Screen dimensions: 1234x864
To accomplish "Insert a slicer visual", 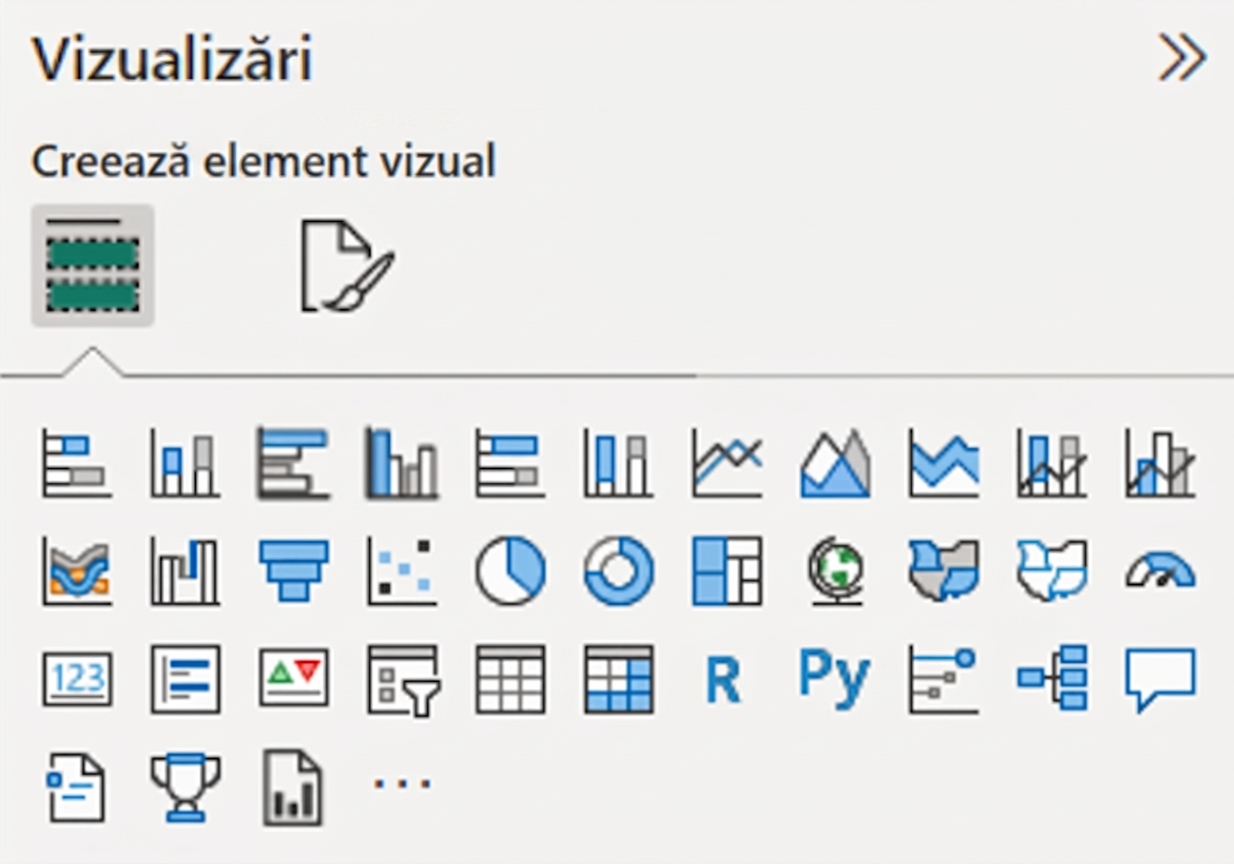I will click(402, 680).
